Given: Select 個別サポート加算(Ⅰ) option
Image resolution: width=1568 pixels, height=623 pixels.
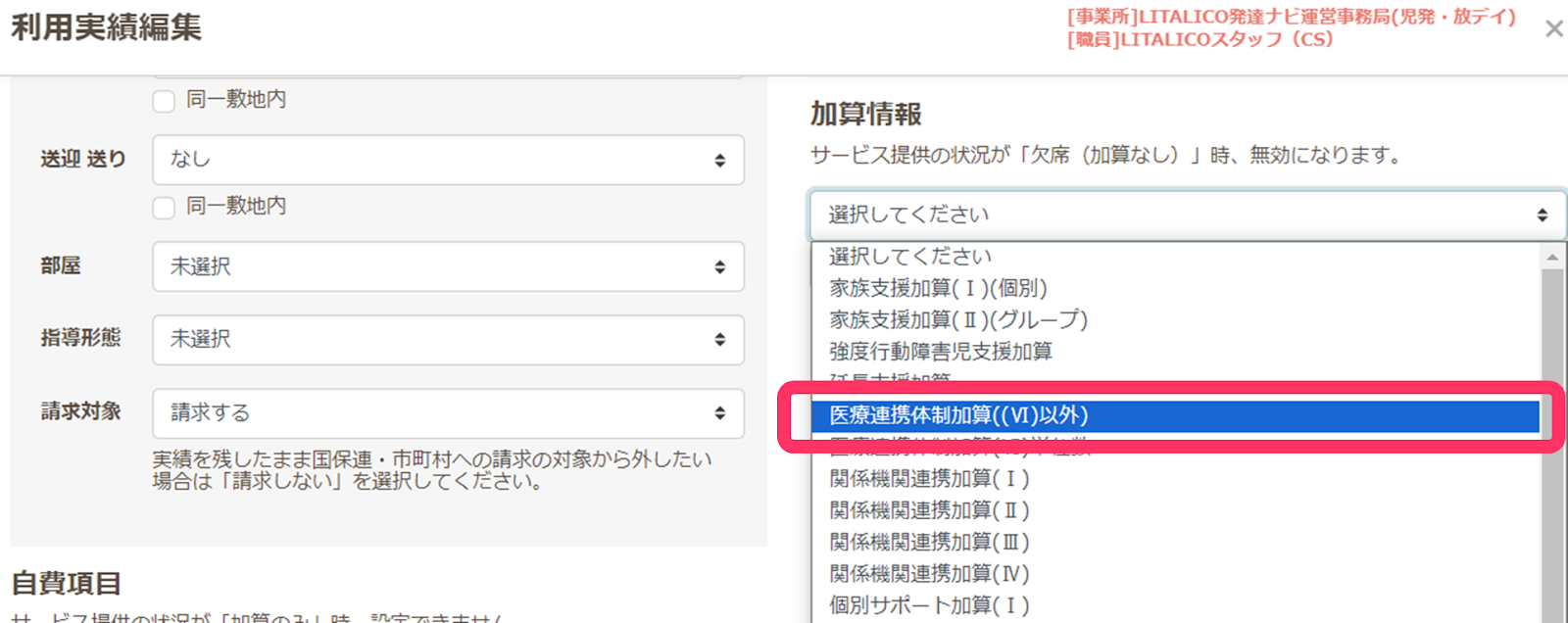Looking at the screenshot, I should [x=929, y=604].
